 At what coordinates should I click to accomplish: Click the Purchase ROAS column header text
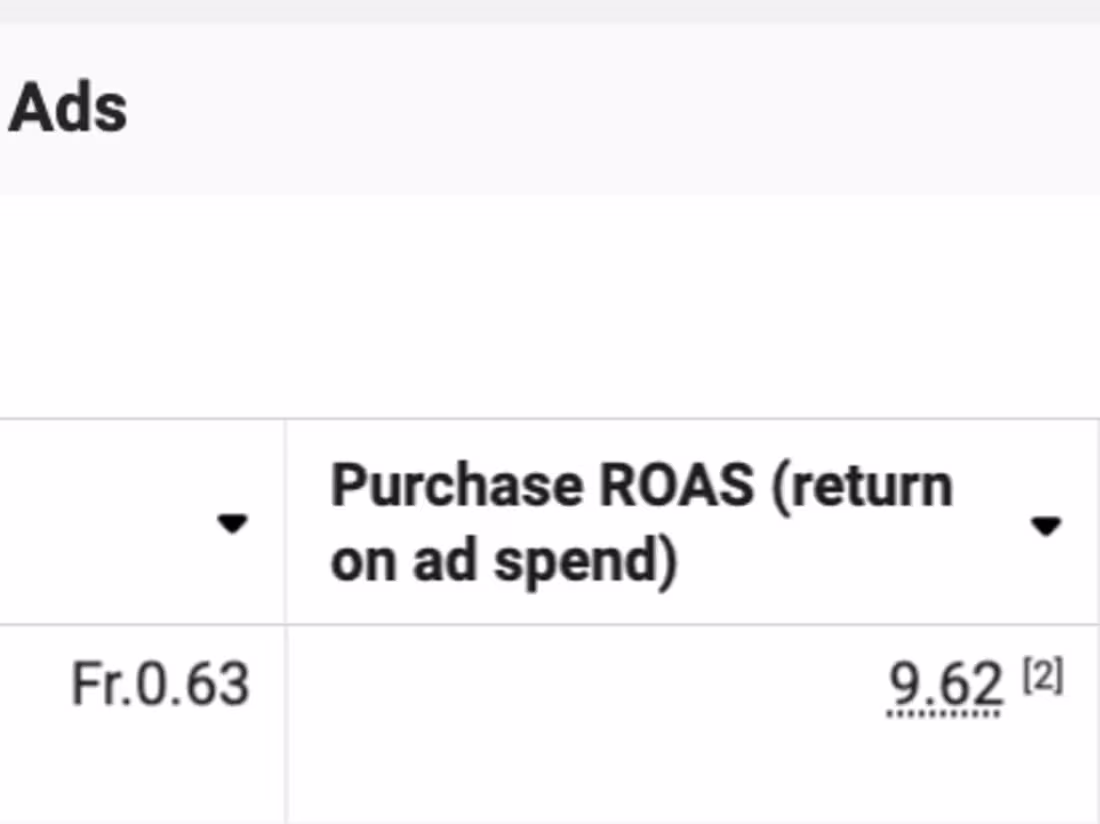click(x=640, y=523)
